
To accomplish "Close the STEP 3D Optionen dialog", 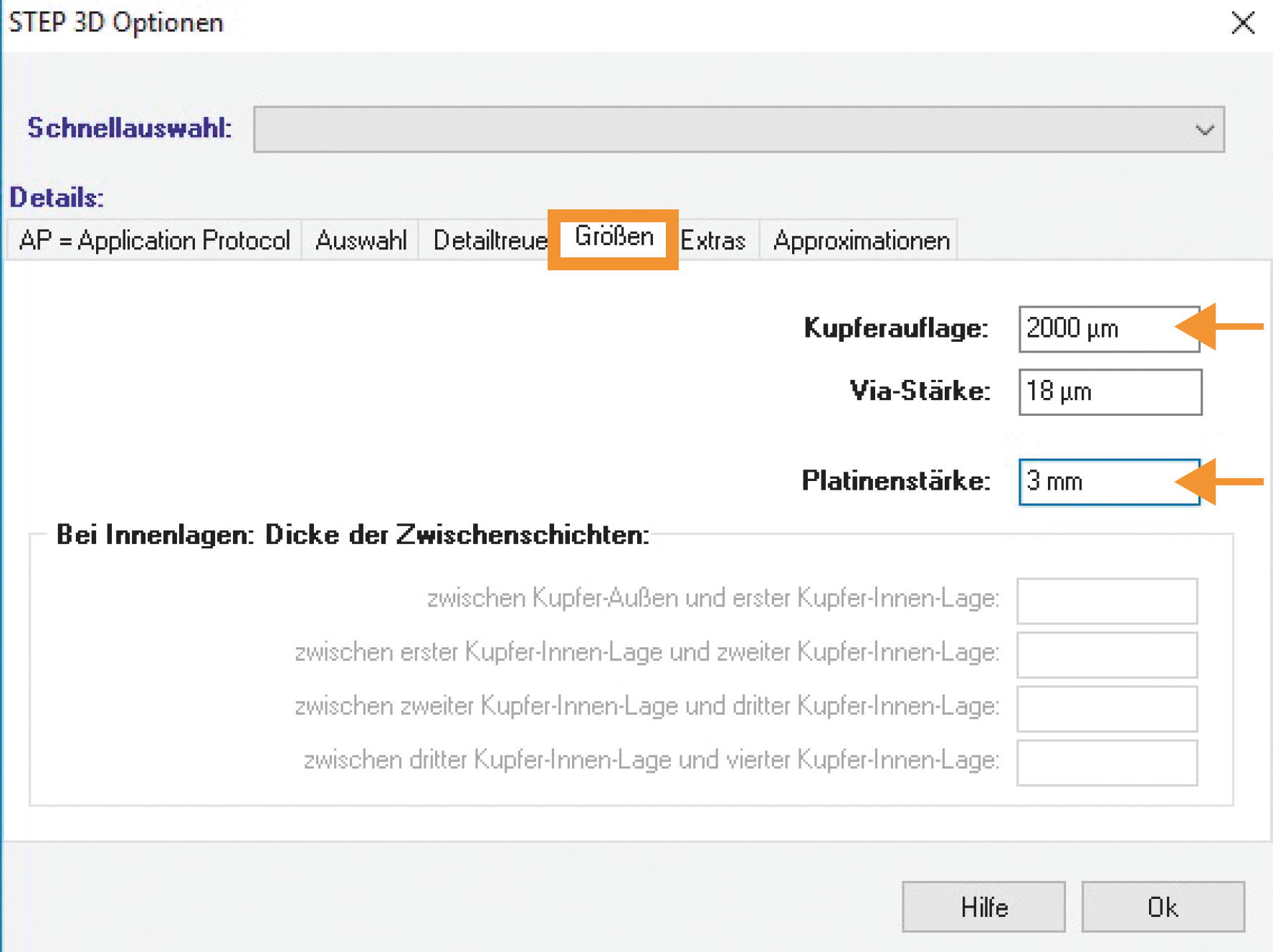I will 1243,23.
